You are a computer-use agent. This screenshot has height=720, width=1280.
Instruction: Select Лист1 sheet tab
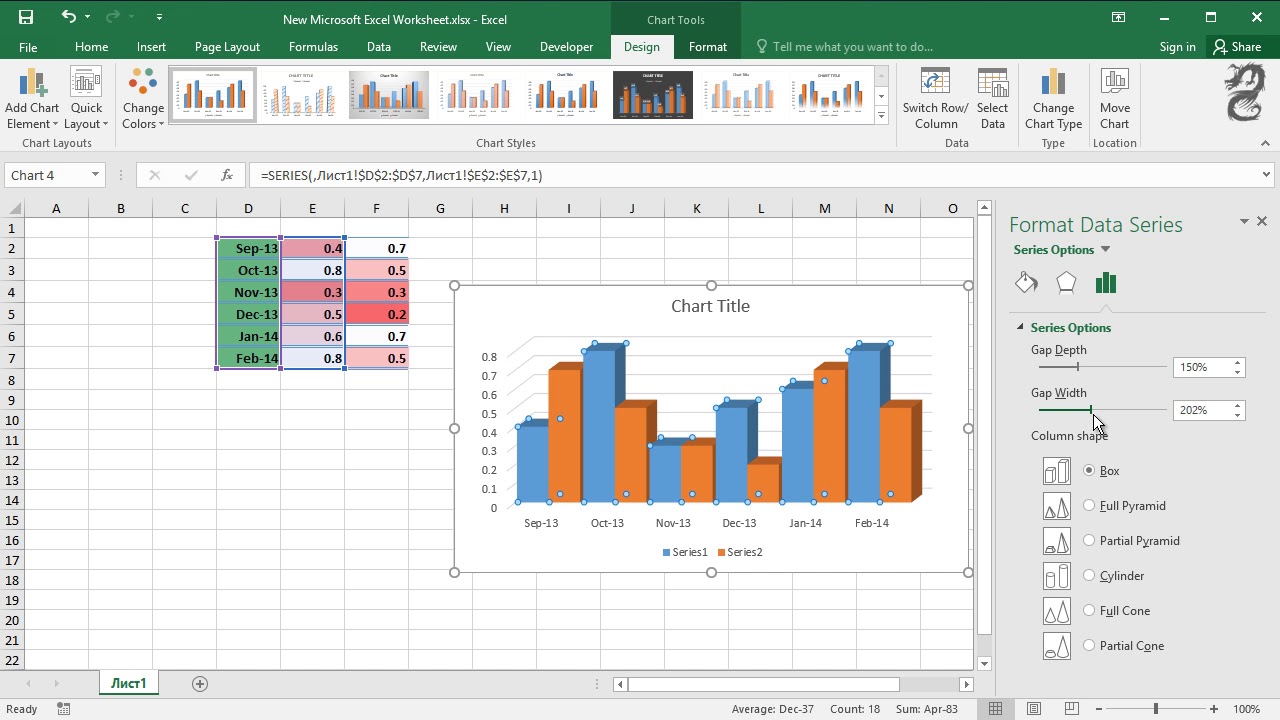pos(128,684)
